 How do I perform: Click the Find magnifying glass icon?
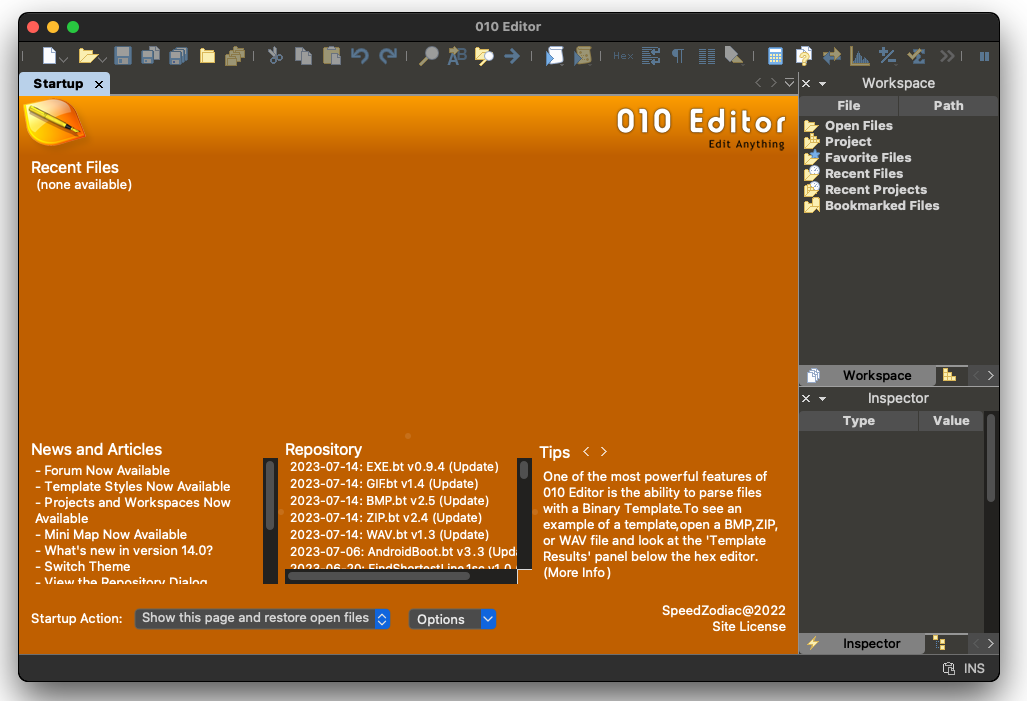[x=428, y=56]
